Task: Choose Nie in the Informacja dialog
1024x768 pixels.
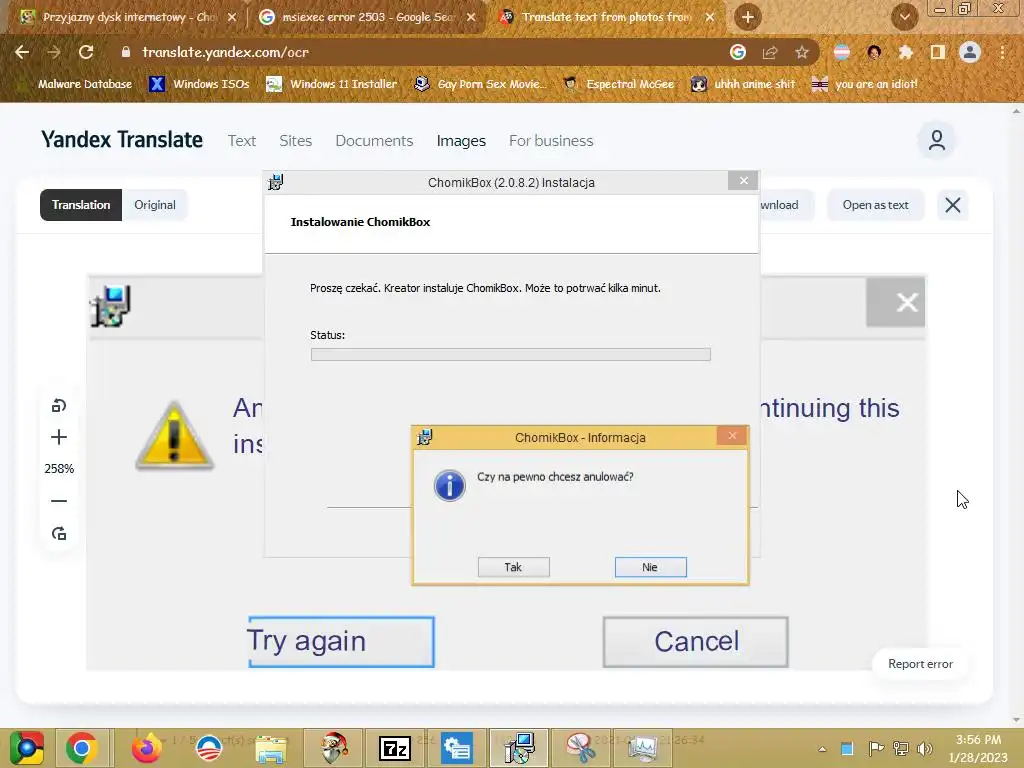Action: [650, 567]
